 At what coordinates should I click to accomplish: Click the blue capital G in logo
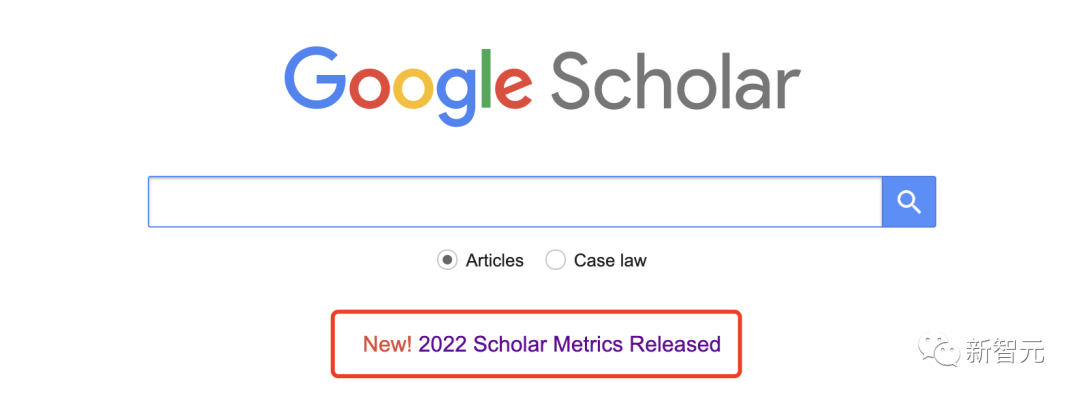(x=315, y=78)
